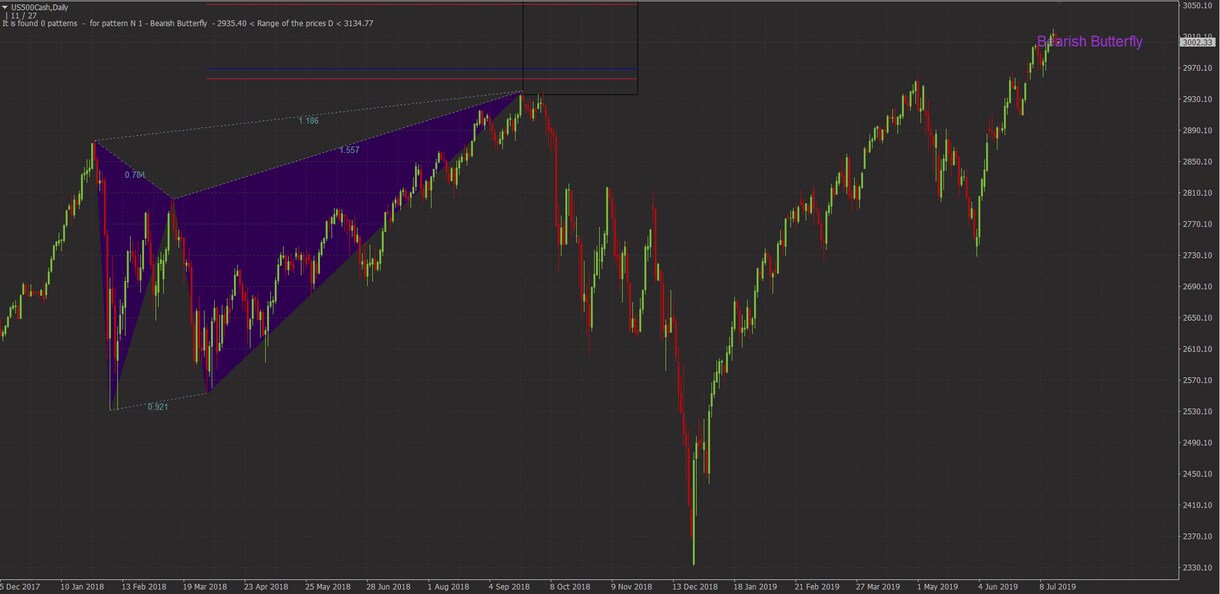The image size is (1220, 594).
Task: Click the 2530.10 price axis label
Action: pyautogui.click(x=1197, y=412)
